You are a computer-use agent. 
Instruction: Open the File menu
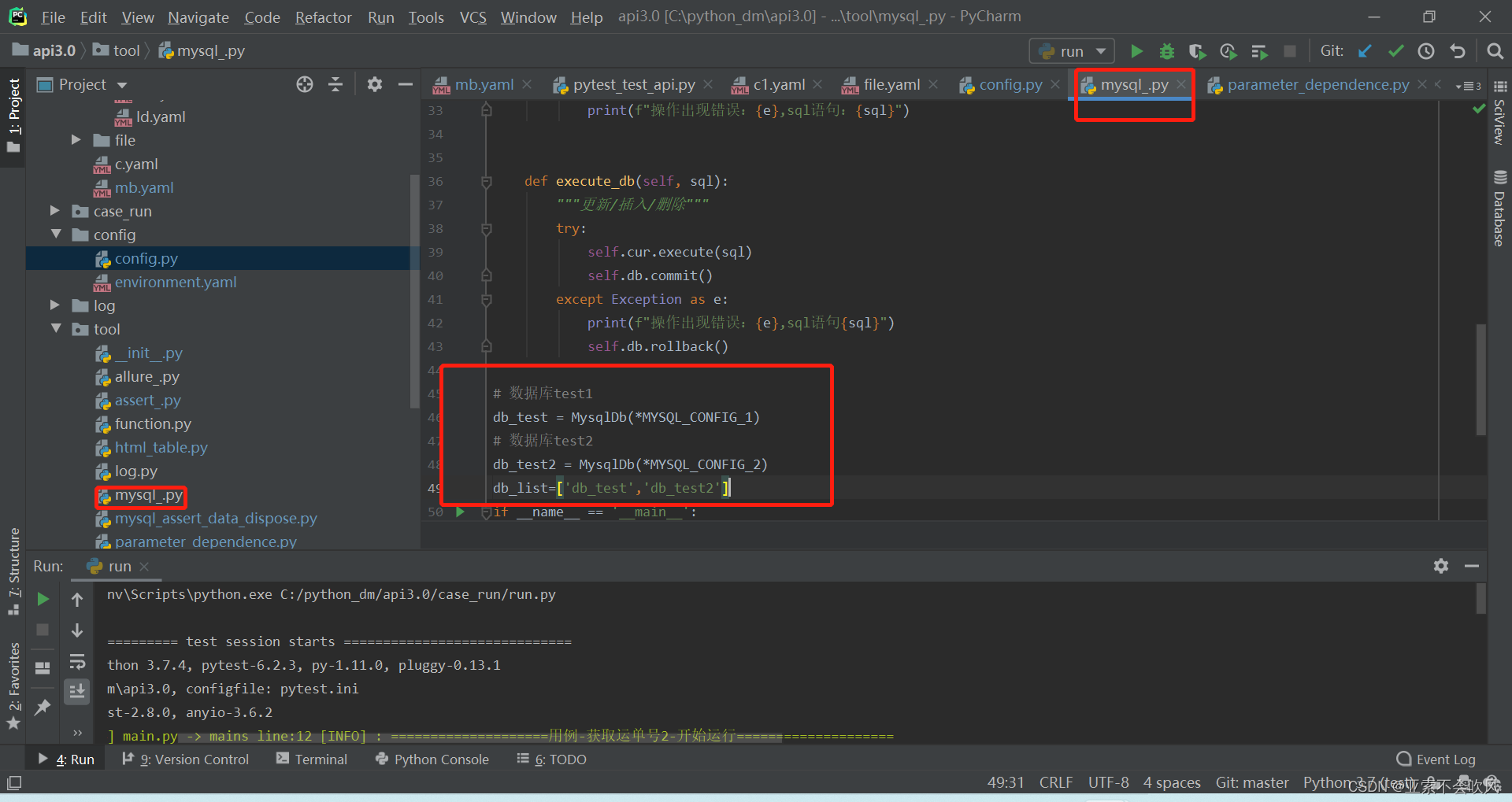coord(53,17)
